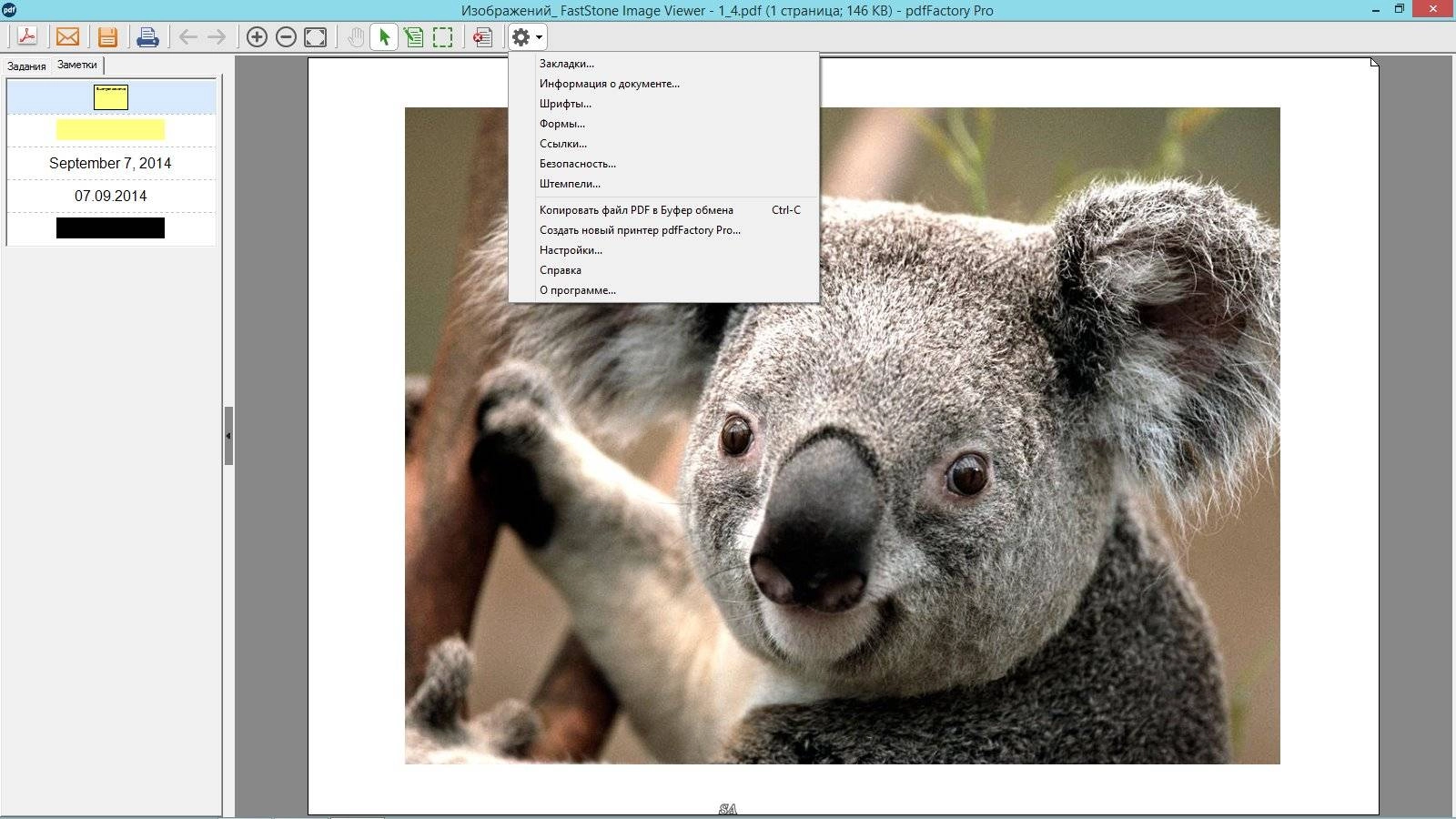Choose the dashed rectangle selection tool
This screenshot has height=819, width=1456.
(443, 37)
